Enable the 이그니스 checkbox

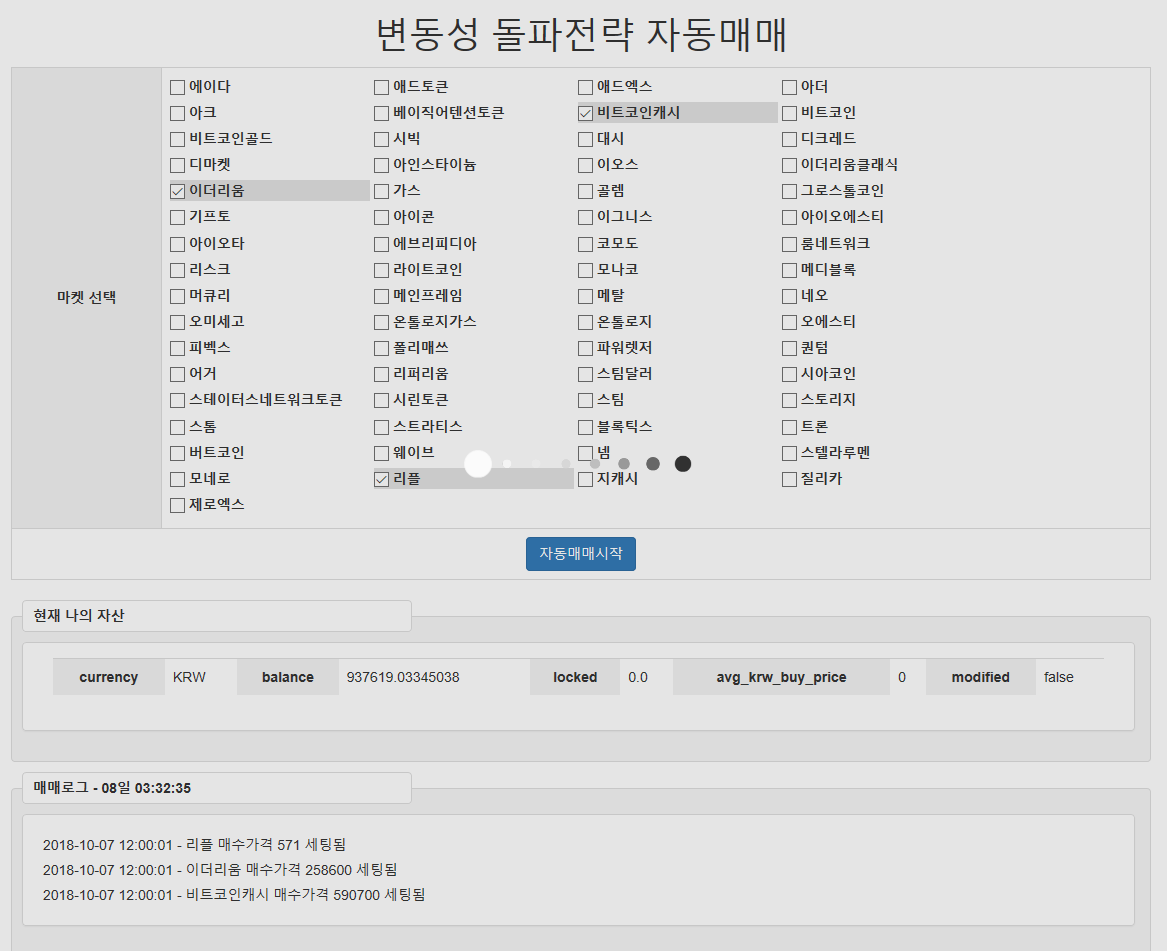(585, 217)
